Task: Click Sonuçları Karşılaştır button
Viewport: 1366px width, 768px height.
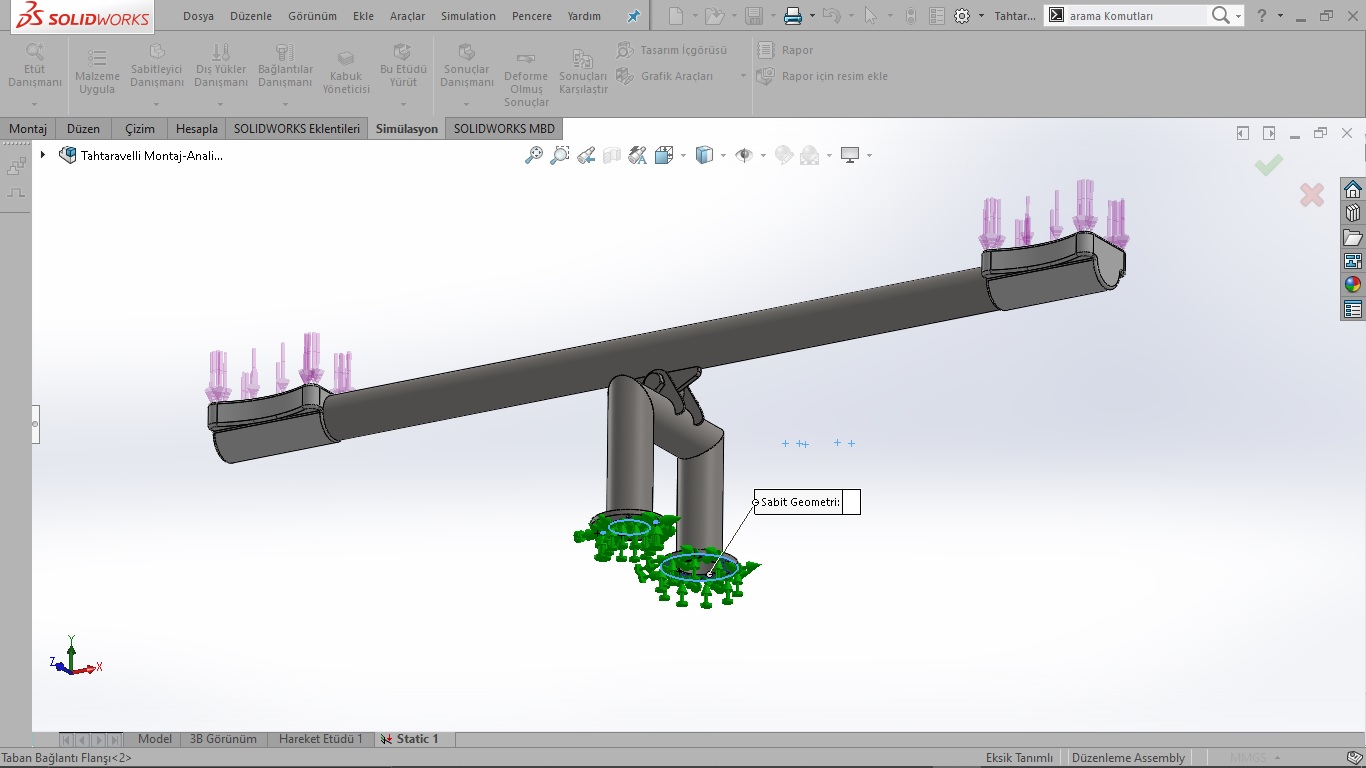Action: [583, 70]
